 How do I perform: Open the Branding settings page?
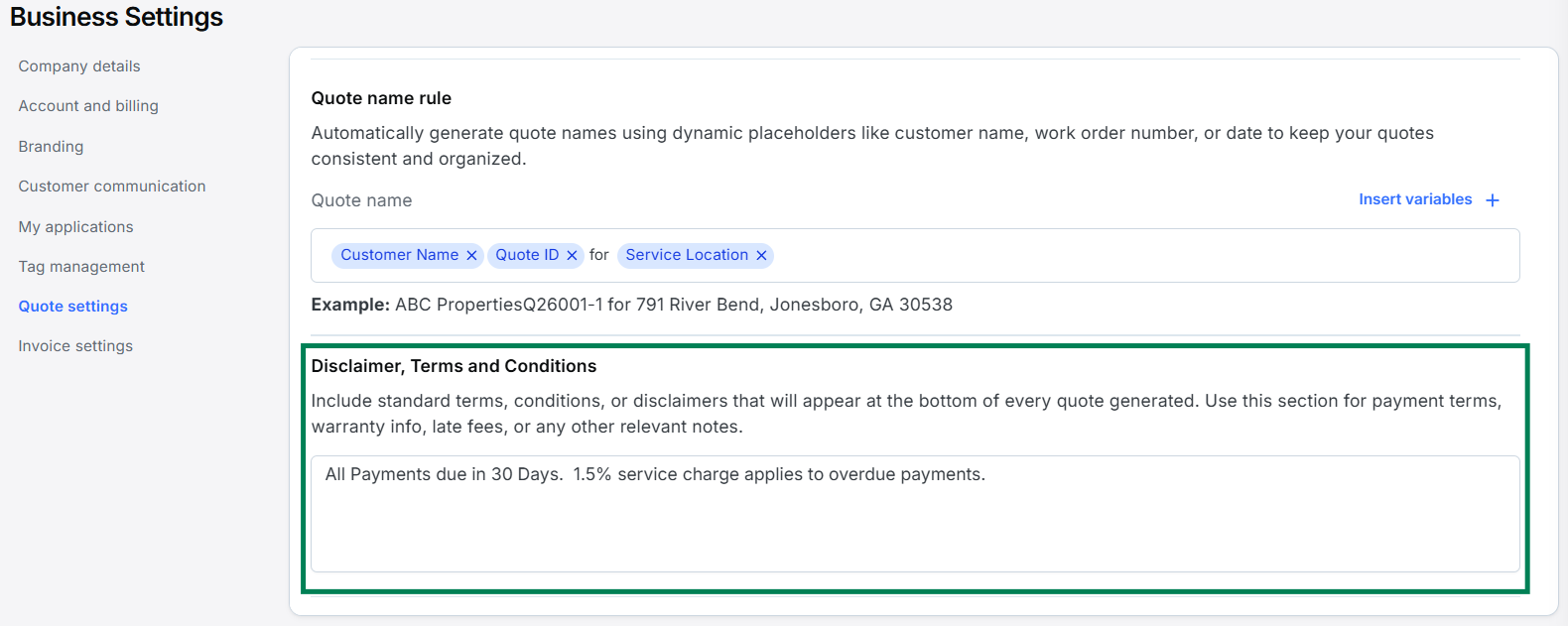tap(51, 147)
